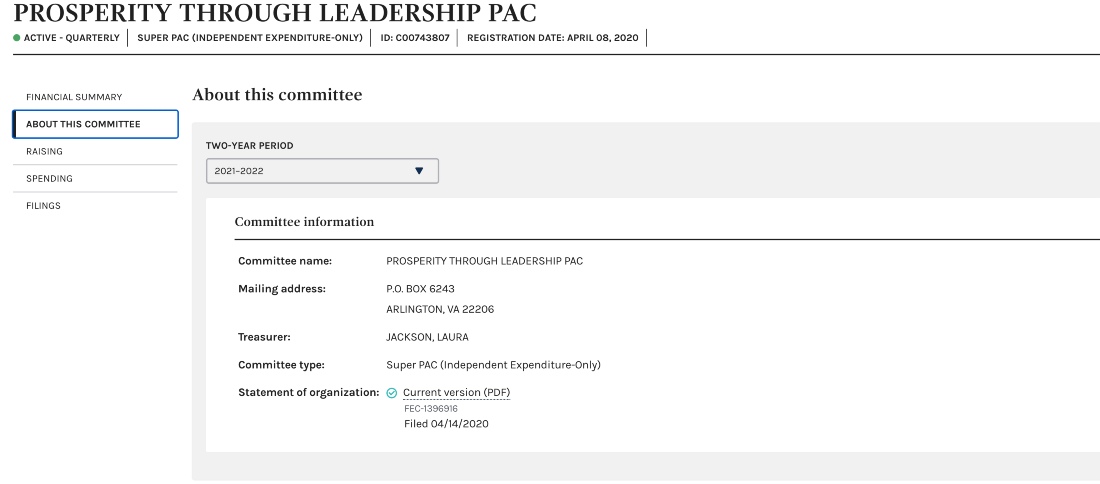This screenshot has width=1100, height=484.
Task: Click Super PAC (Independent Expenditure-Only) header label
Action: click(x=250, y=38)
